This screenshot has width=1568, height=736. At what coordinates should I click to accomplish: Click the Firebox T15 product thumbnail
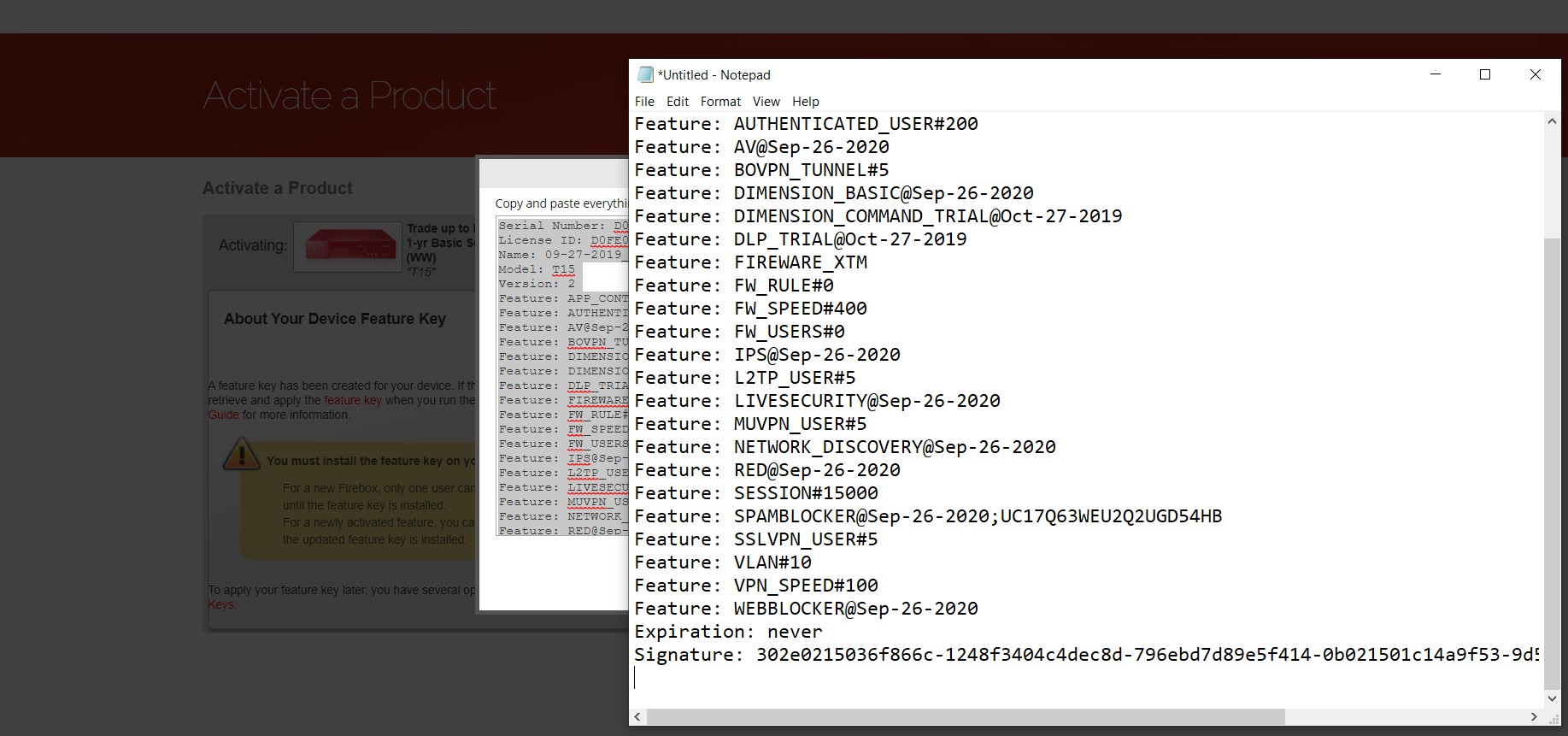348,247
